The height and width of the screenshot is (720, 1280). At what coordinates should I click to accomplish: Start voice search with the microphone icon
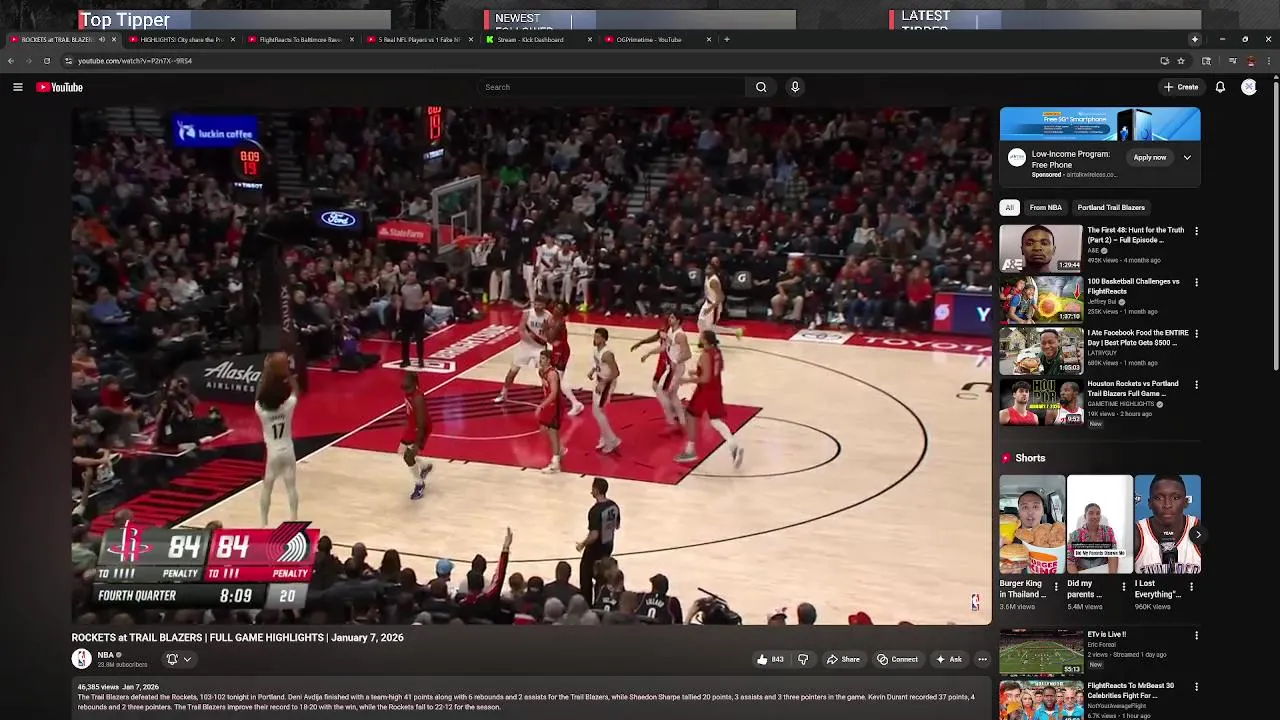795,87
